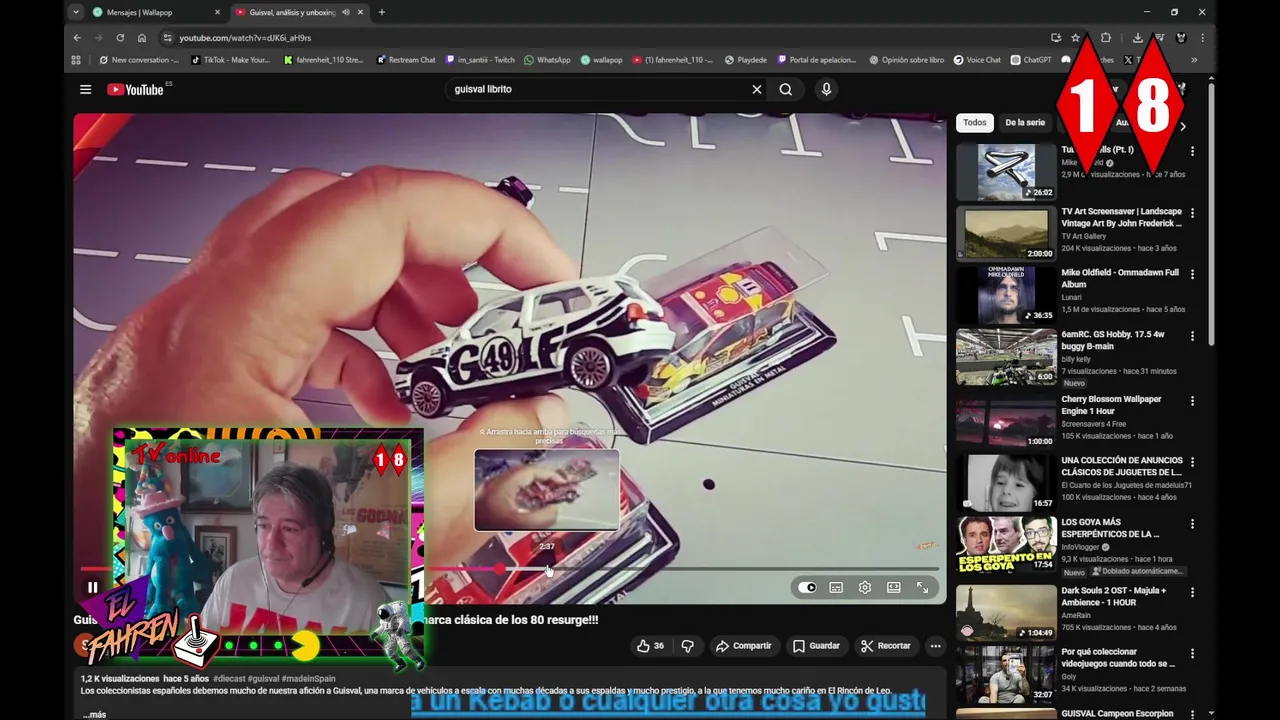Start voice search with the microphone icon

tap(826, 89)
